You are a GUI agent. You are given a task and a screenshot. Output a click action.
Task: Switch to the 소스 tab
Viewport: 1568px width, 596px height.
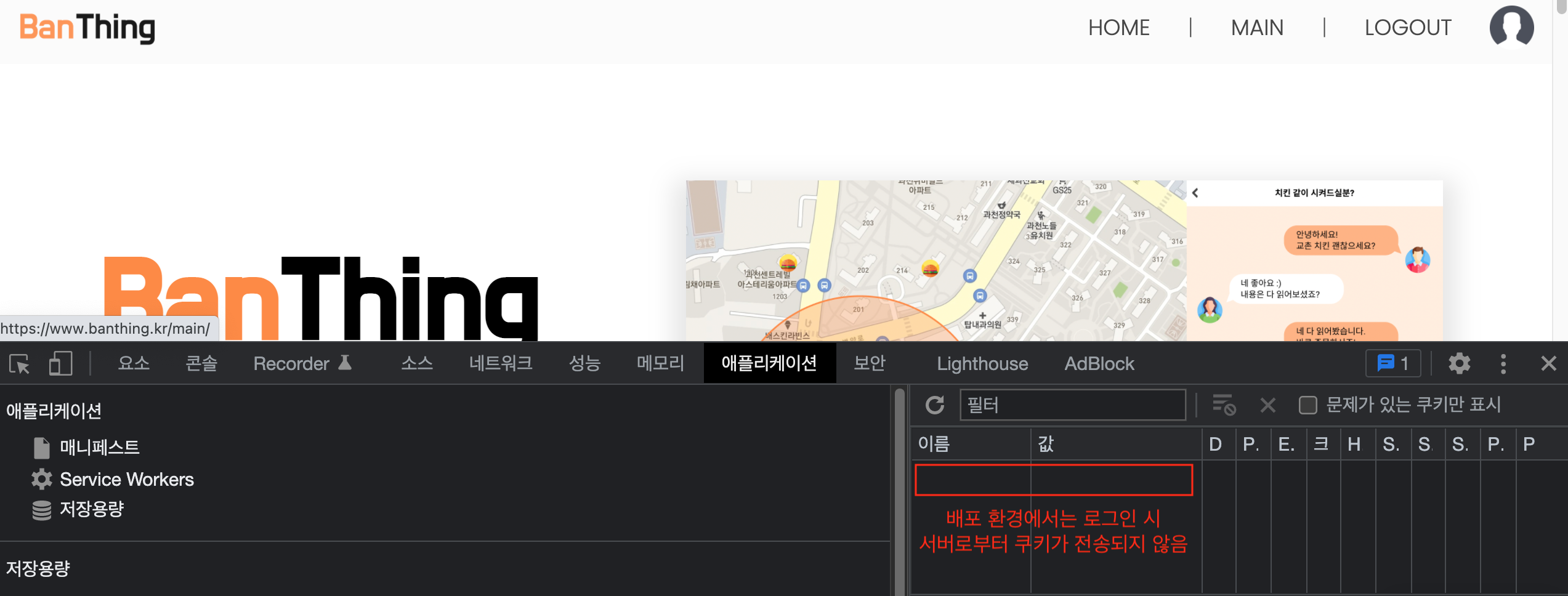pyautogui.click(x=417, y=364)
